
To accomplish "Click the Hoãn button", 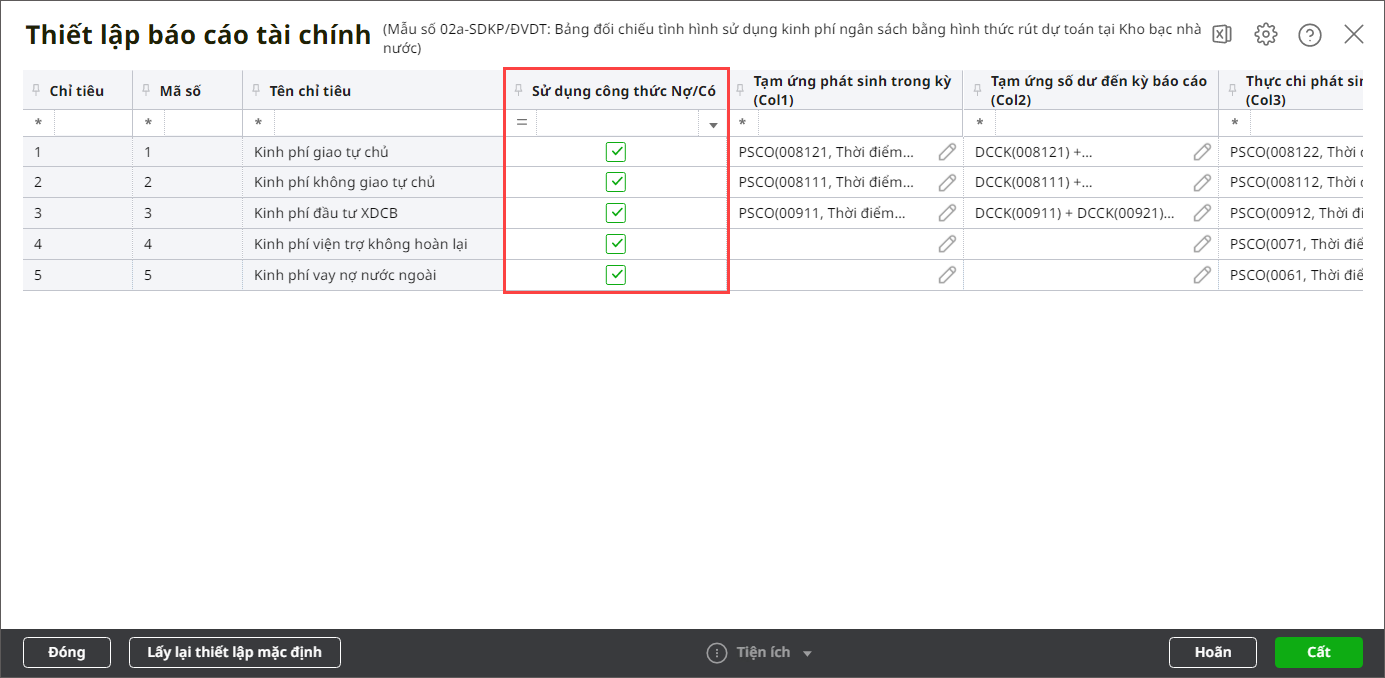I will 1213,652.
